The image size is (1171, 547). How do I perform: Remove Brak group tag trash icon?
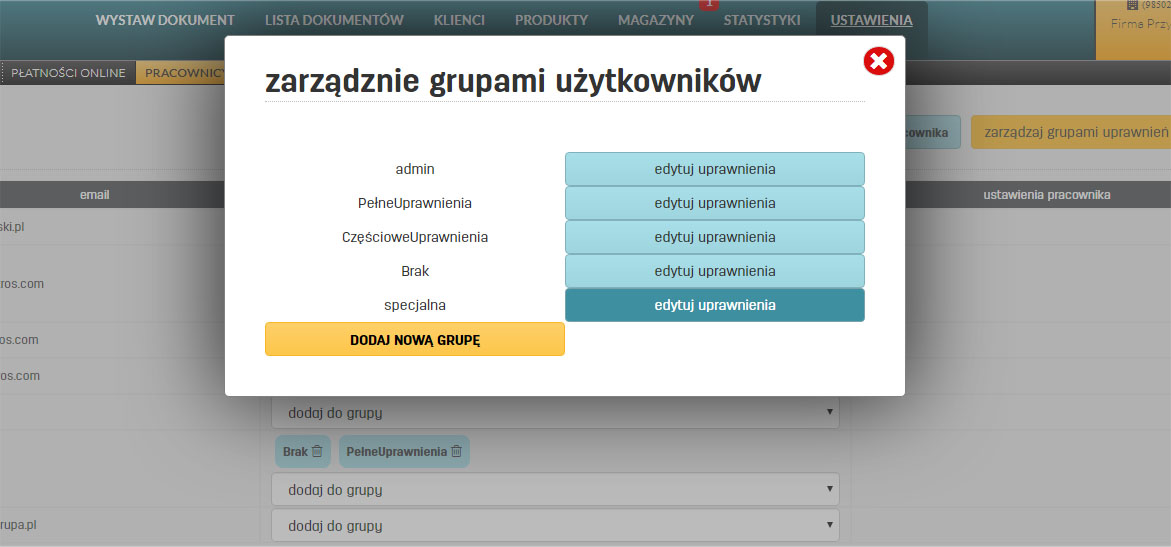(317, 451)
